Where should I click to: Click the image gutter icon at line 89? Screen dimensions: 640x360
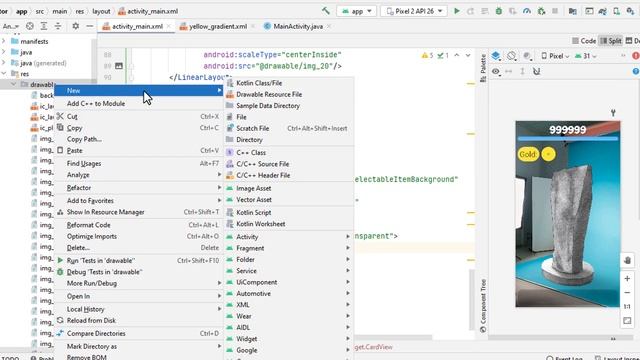(x=119, y=66)
